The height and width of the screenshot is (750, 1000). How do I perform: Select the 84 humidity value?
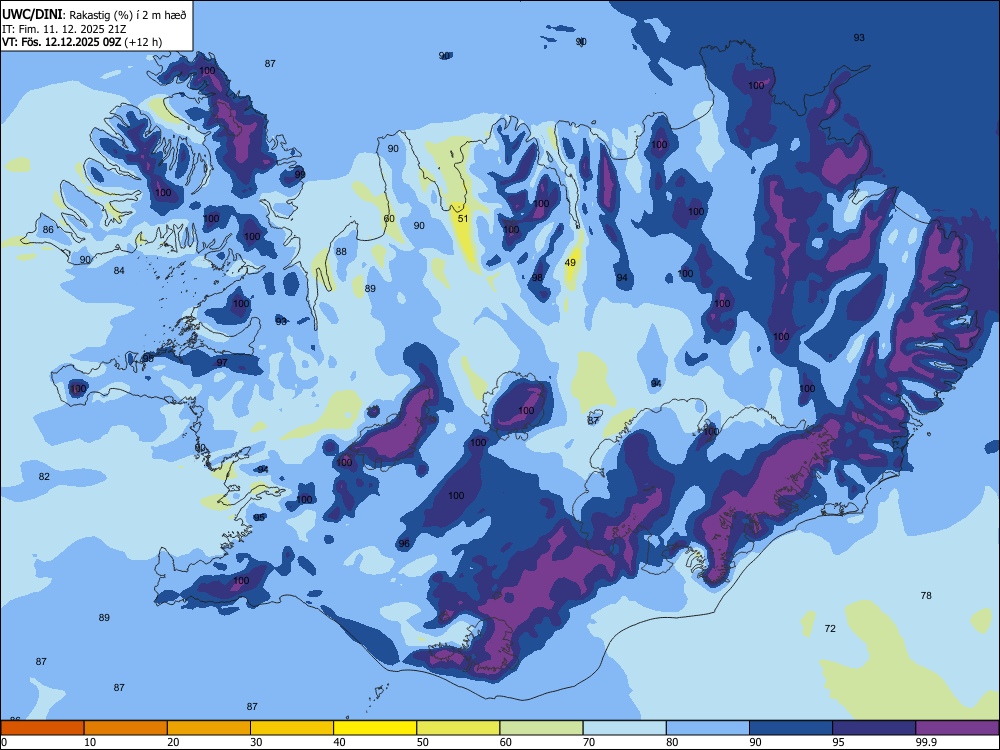(119, 271)
